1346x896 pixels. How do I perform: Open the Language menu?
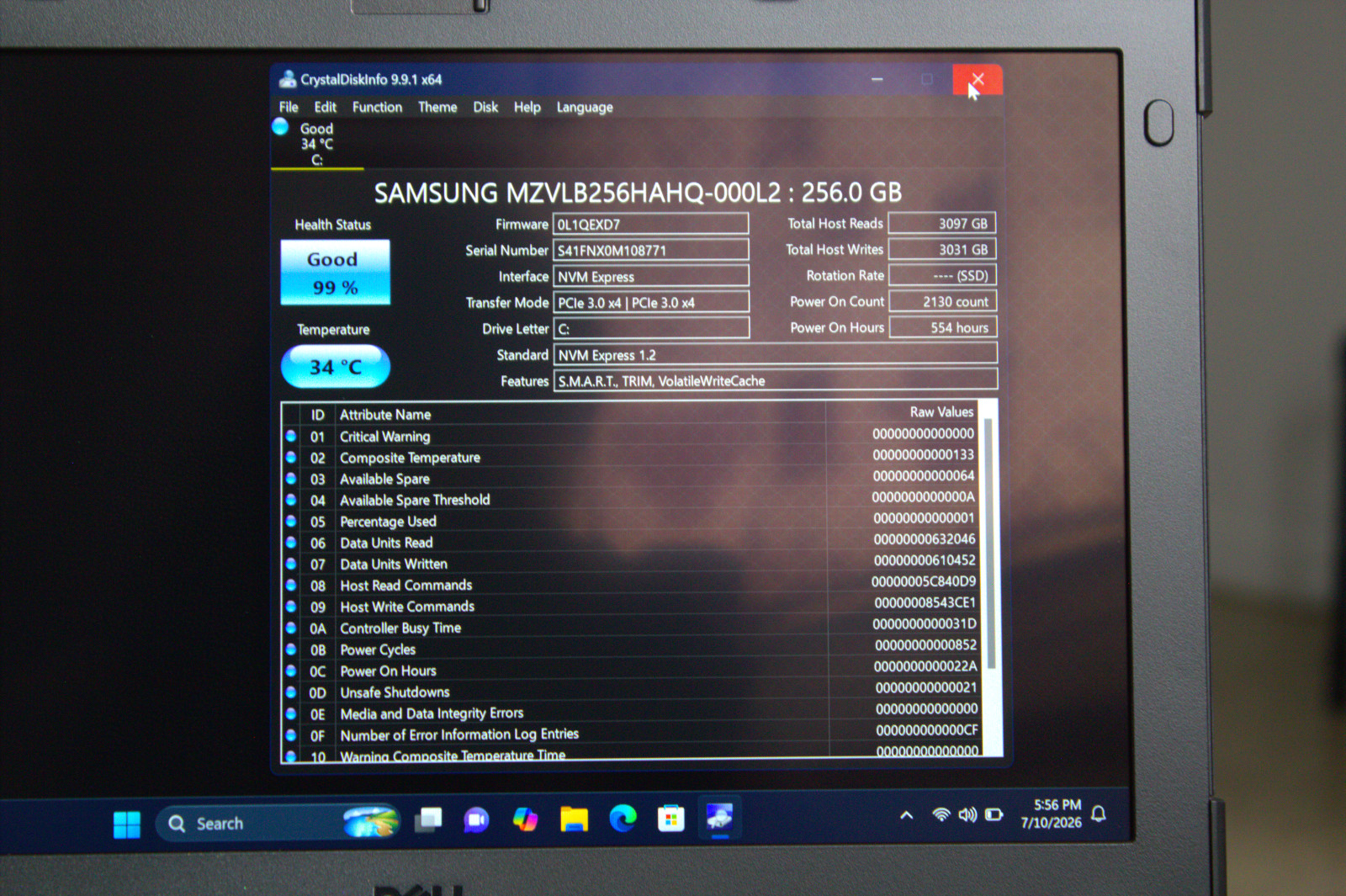pos(585,108)
